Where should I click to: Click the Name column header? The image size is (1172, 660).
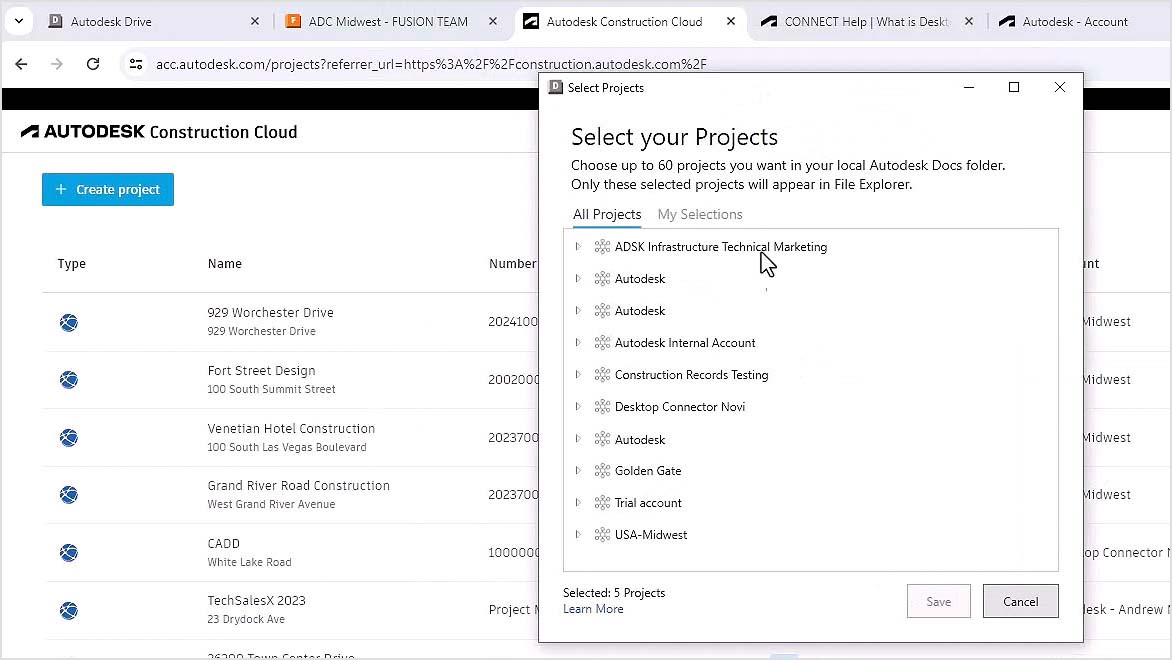pyautogui.click(x=225, y=264)
